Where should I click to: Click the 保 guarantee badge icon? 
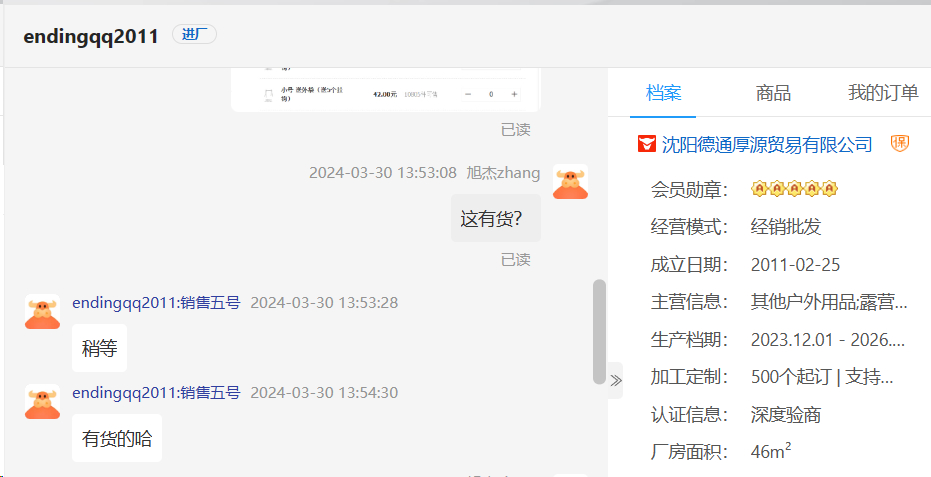[900, 144]
